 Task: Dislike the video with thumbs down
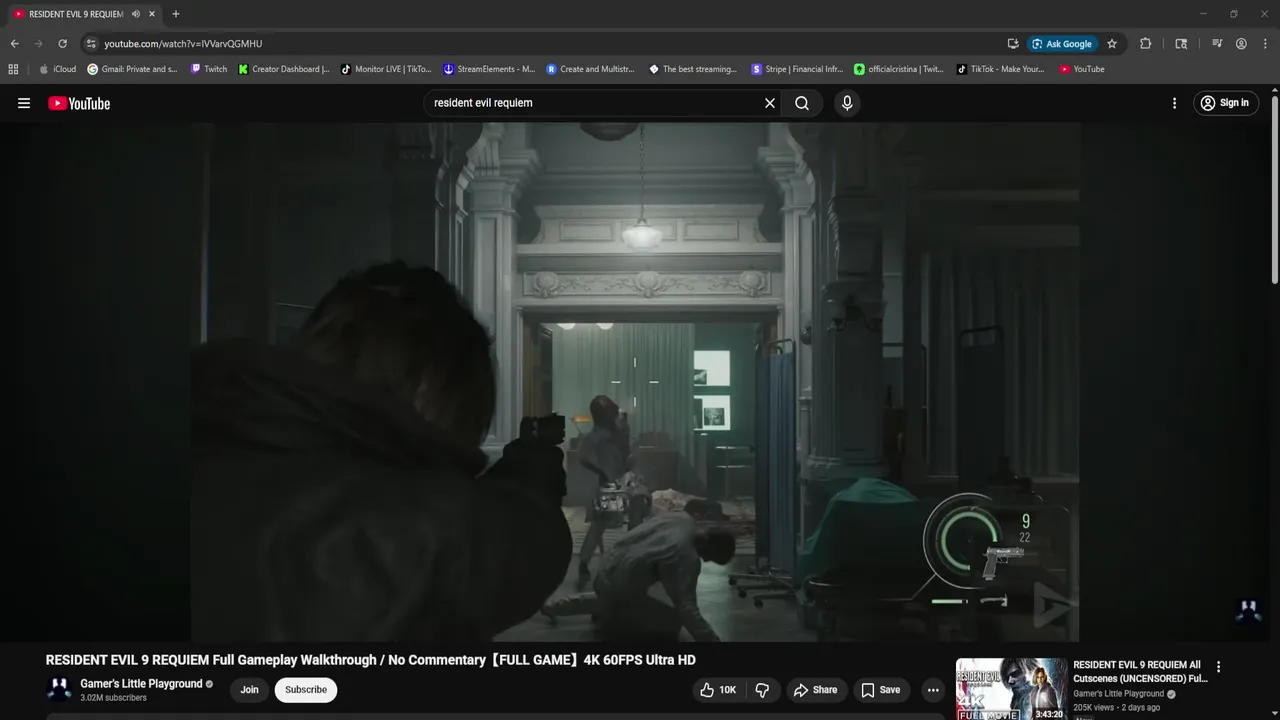(x=762, y=690)
